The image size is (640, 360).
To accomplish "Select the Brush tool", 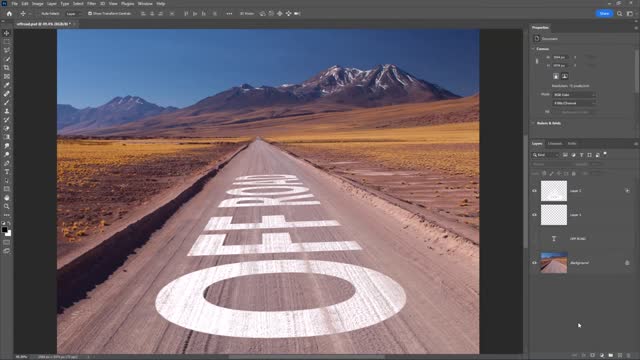I will tap(7, 102).
